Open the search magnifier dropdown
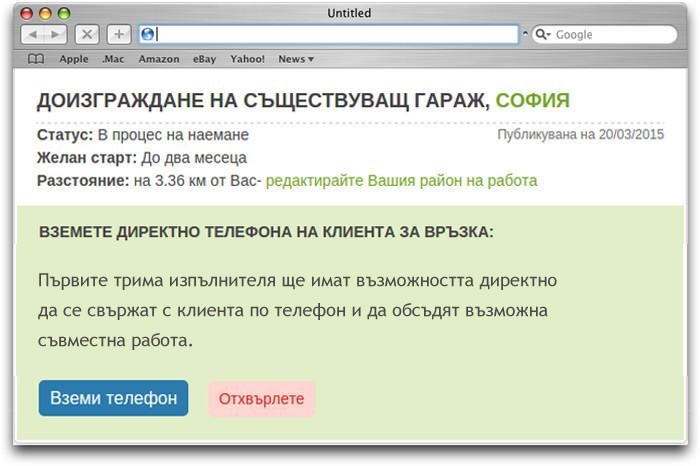This screenshot has height=466, width=700. [543, 34]
